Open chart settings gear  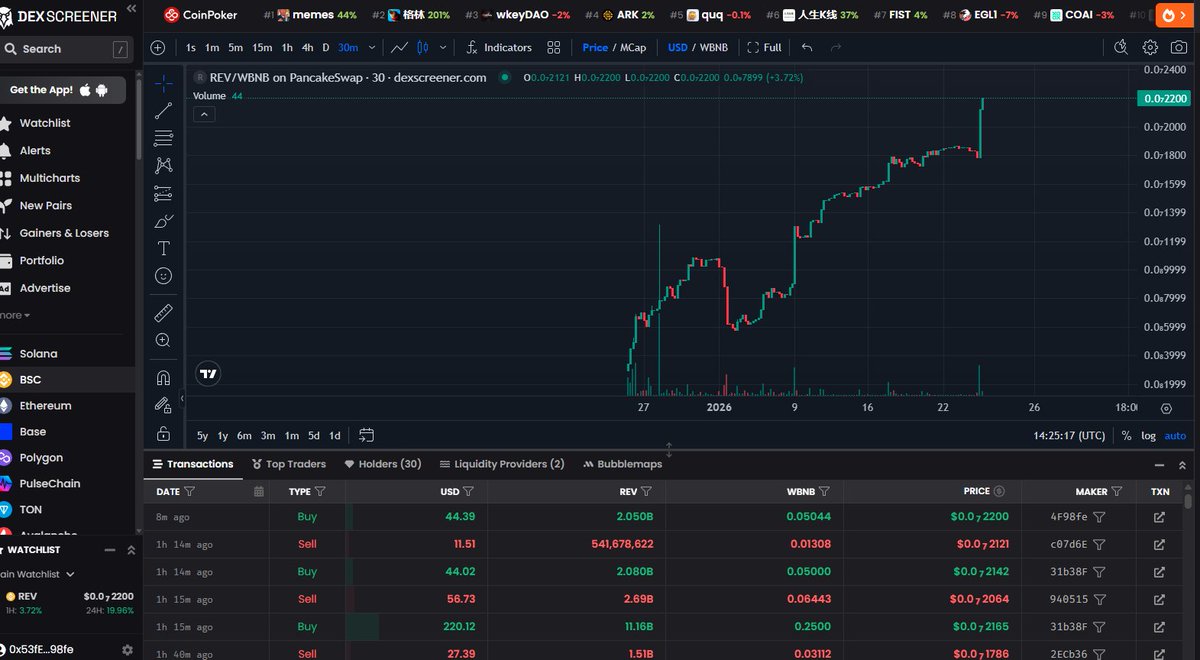[x=1150, y=47]
